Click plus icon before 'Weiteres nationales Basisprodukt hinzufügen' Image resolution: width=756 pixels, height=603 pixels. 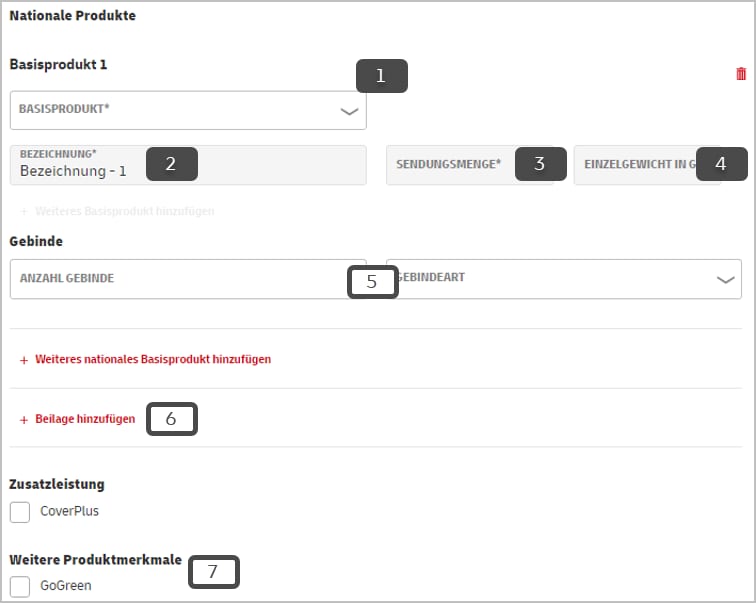tap(24, 359)
